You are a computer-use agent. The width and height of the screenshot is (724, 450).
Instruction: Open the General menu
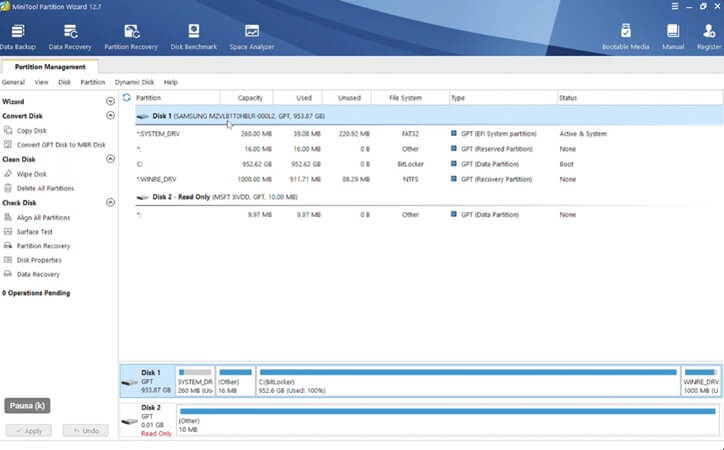click(13, 82)
